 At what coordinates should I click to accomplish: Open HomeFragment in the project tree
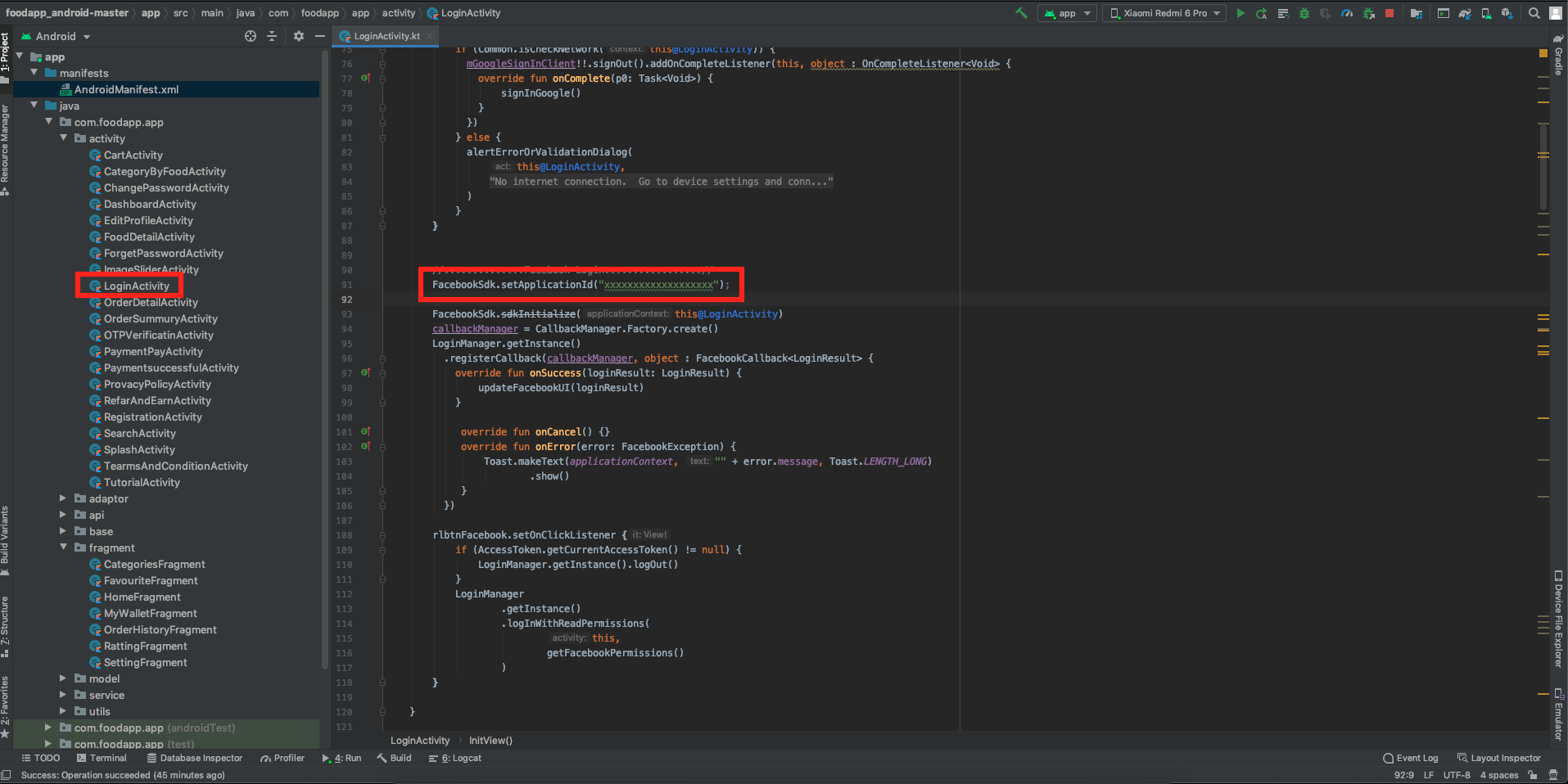tap(142, 597)
